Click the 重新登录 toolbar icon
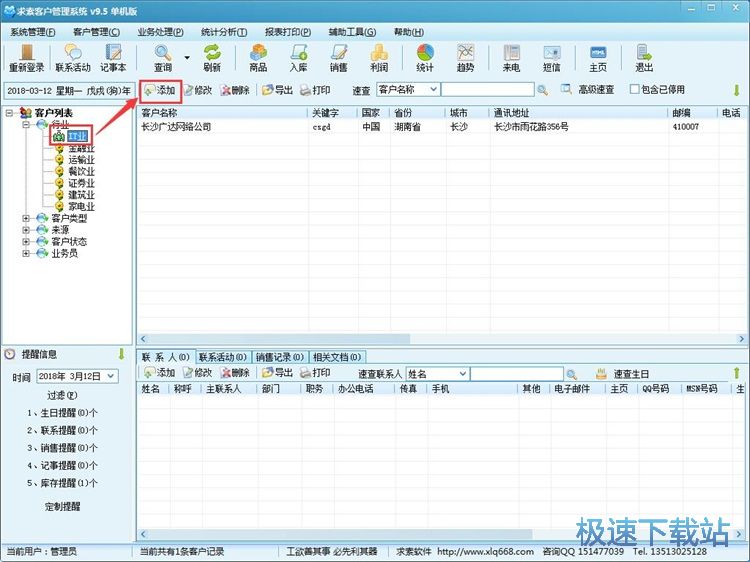Screen dimensions: 750x562 [27, 58]
